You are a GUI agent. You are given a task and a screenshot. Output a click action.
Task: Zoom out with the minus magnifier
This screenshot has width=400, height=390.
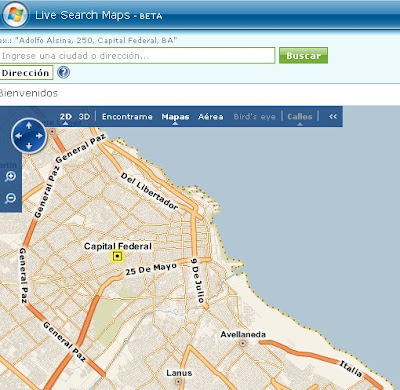[10, 198]
